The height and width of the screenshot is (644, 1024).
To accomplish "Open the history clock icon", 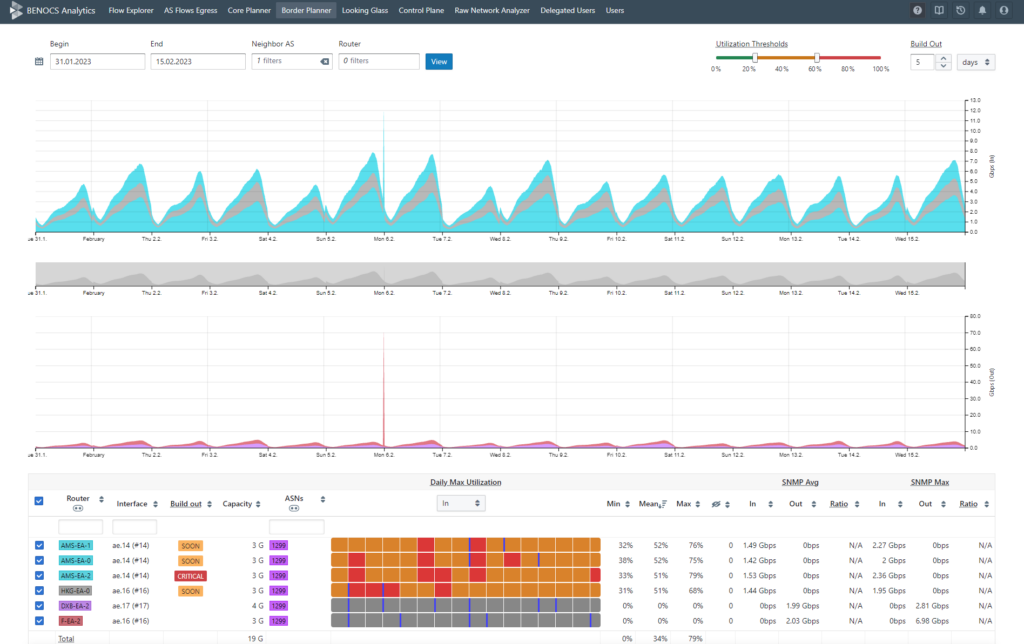I will point(962,10).
